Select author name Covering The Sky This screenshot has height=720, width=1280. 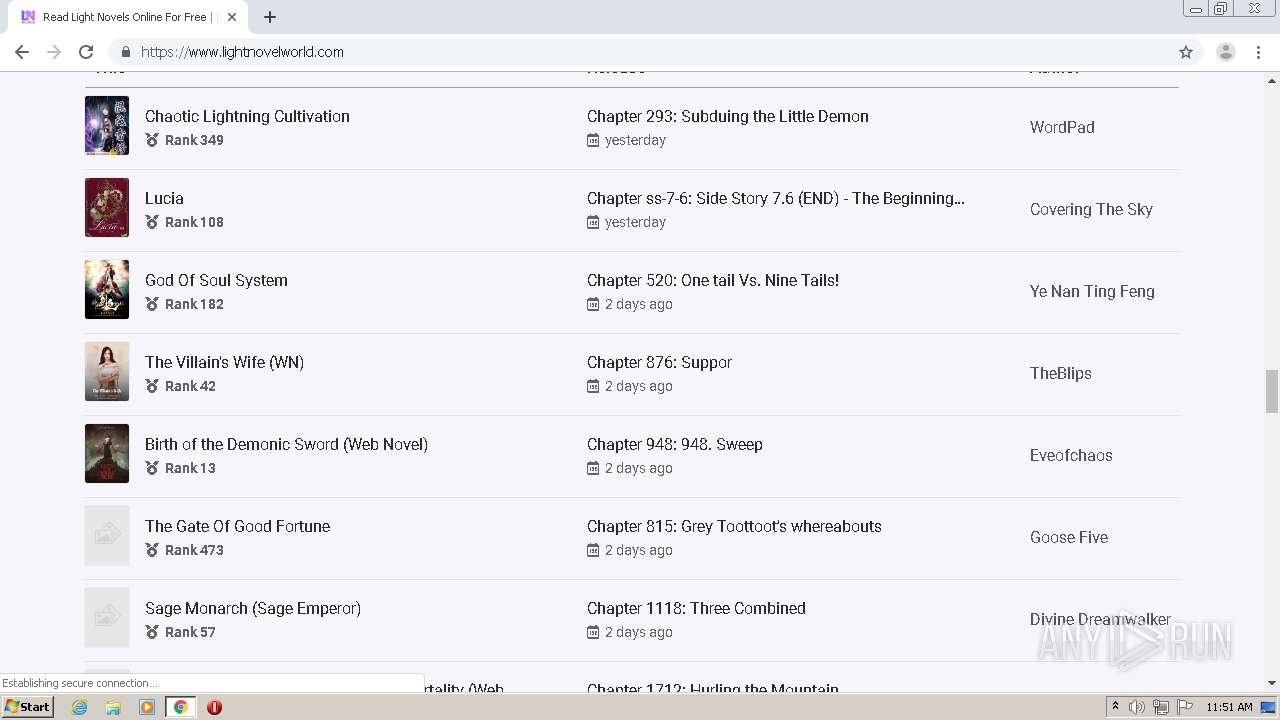[1091, 209]
